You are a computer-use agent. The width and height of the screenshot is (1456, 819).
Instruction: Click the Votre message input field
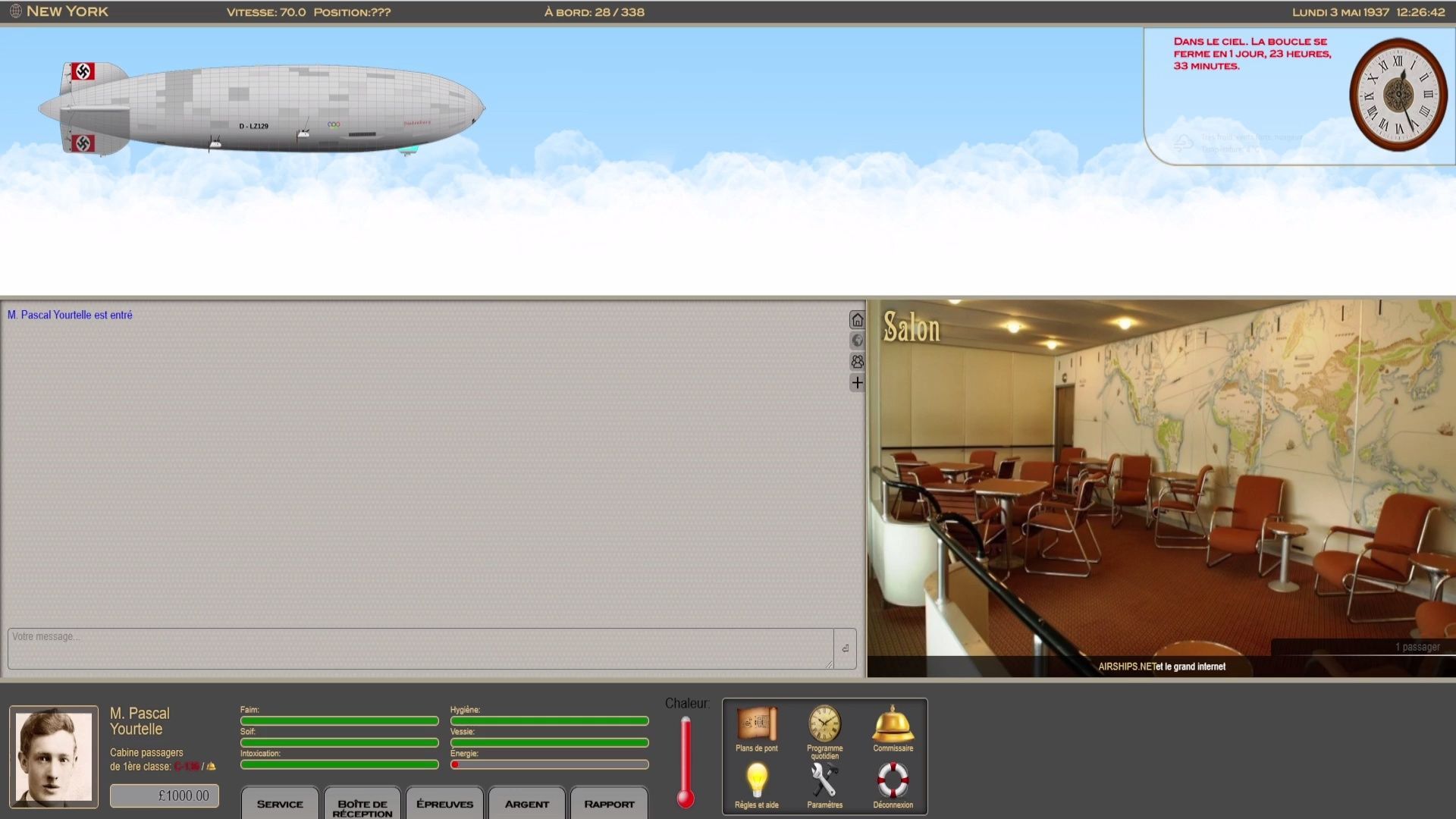(421, 648)
